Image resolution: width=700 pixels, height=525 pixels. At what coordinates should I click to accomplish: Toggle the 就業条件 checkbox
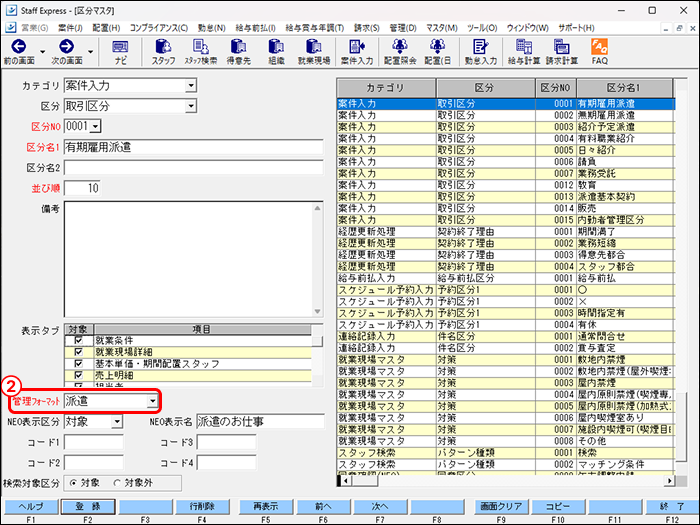coord(79,341)
